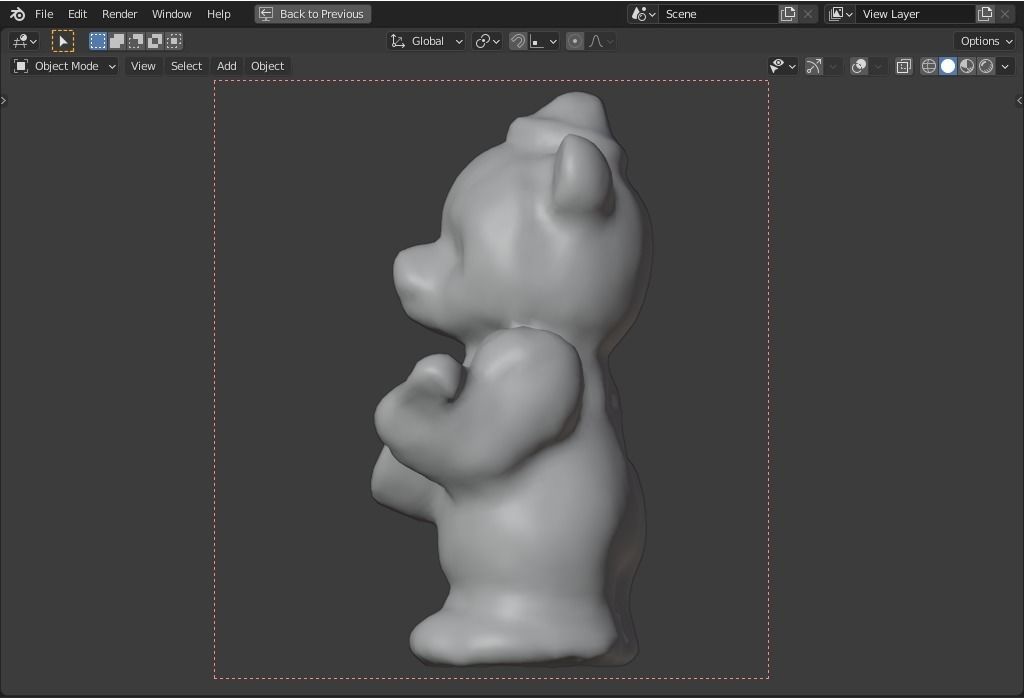This screenshot has width=1024, height=698.
Task: Choose the Set new selection mode
Action: coord(98,41)
